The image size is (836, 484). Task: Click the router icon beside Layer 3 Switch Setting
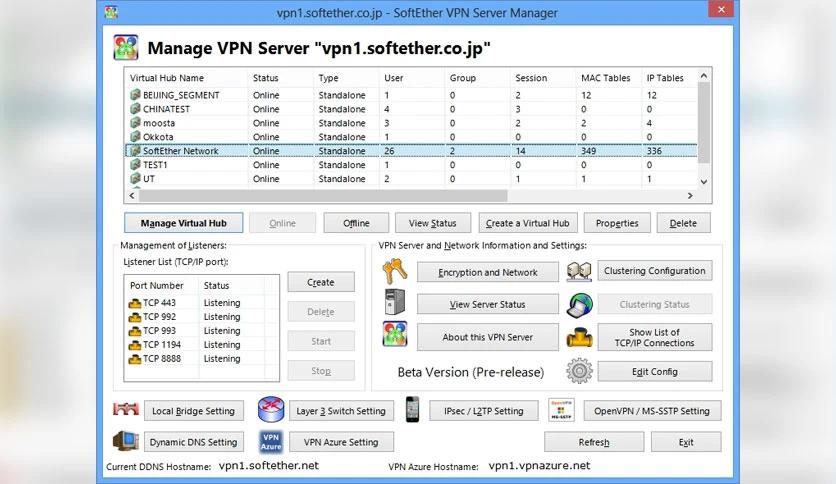[x=271, y=409]
